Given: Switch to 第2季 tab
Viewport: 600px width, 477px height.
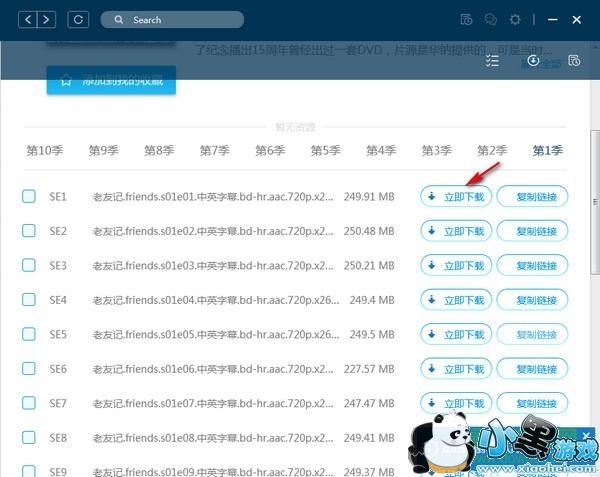Looking at the screenshot, I should (x=492, y=150).
